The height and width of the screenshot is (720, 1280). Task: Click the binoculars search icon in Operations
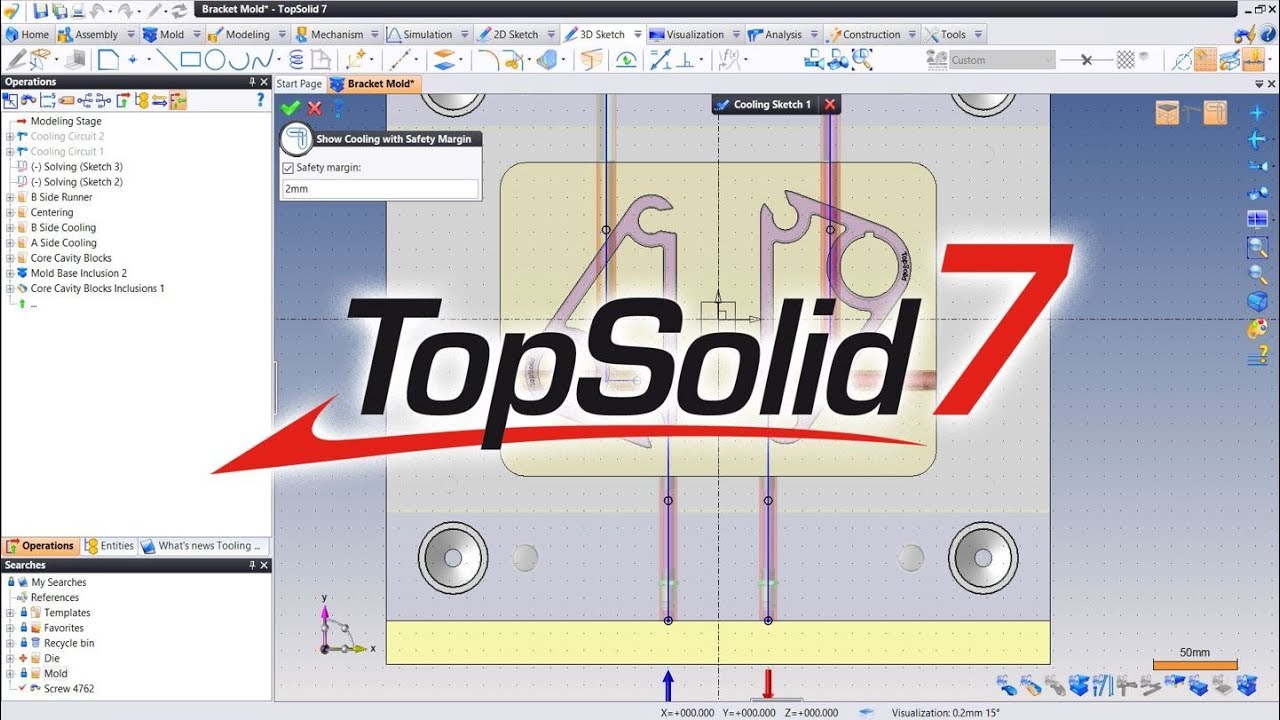[28, 100]
